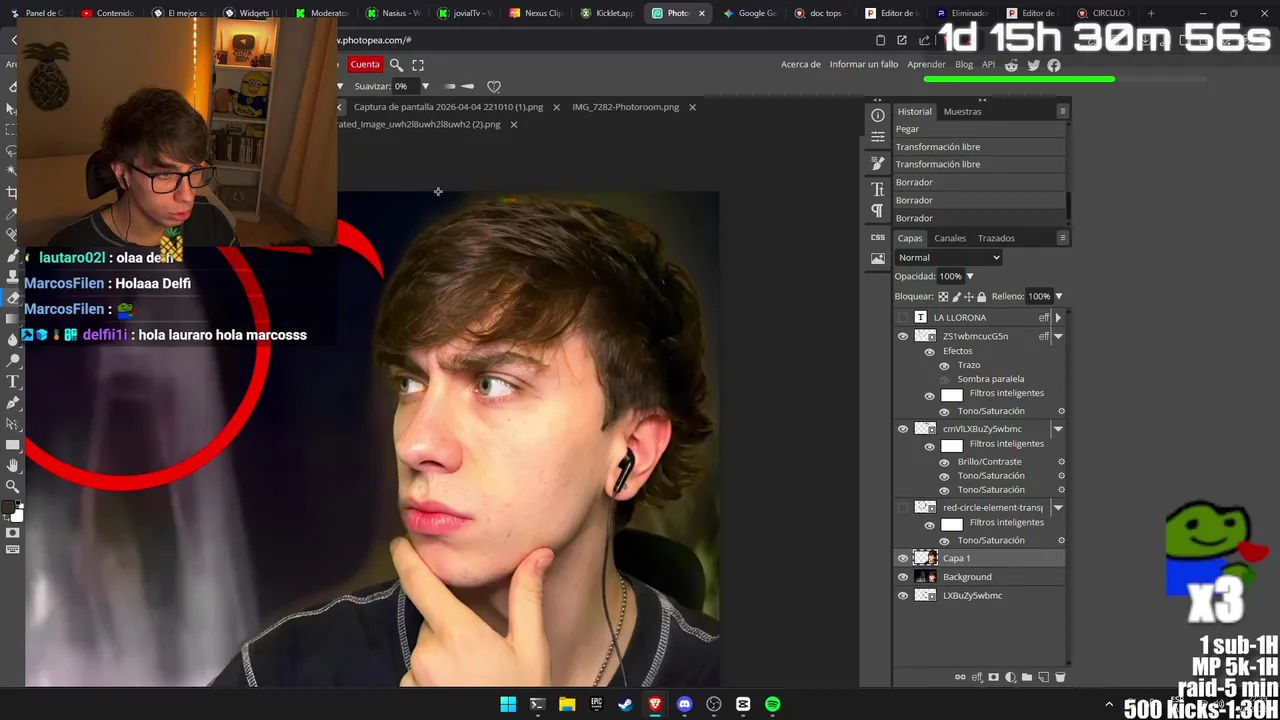Open the brush settings panel icon

[x=878, y=163]
